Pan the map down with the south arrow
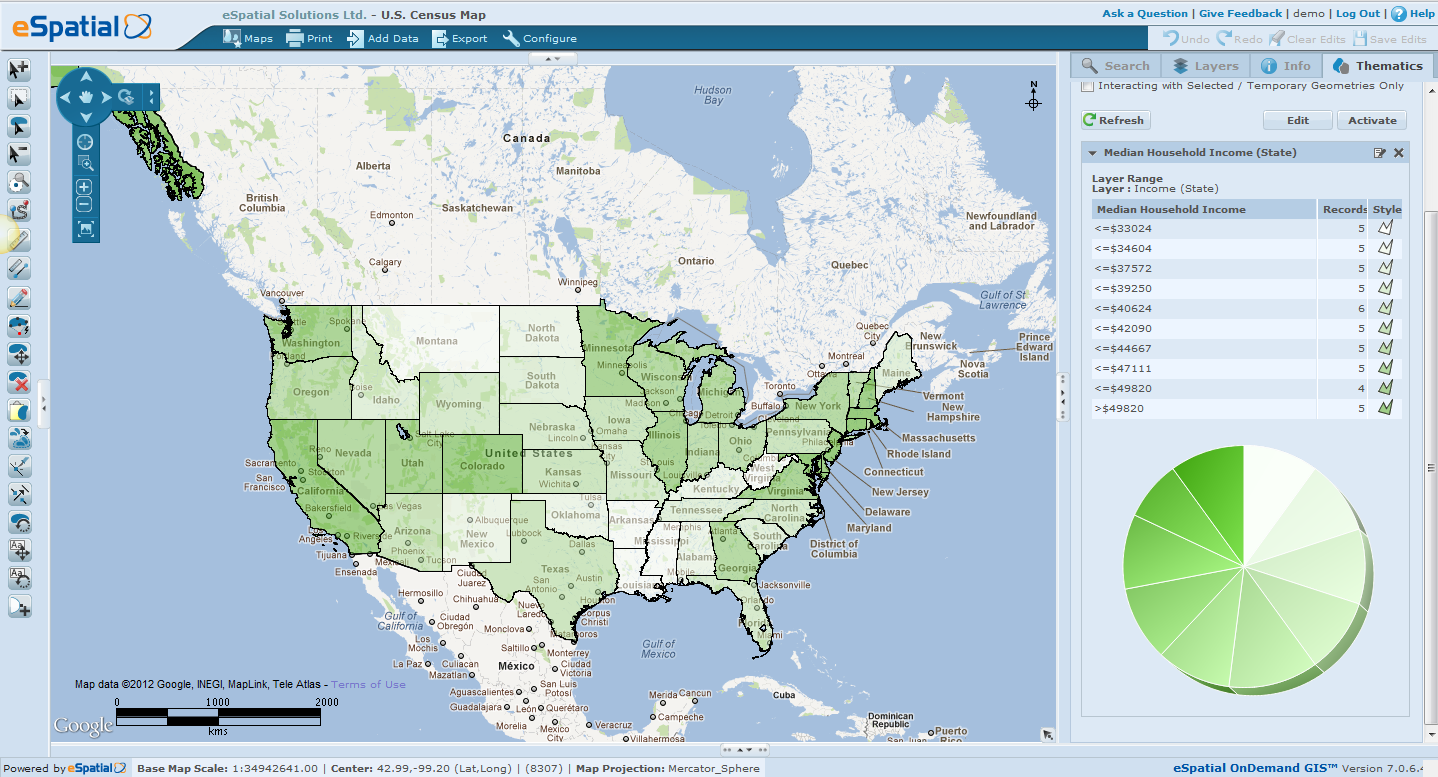 (86, 117)
